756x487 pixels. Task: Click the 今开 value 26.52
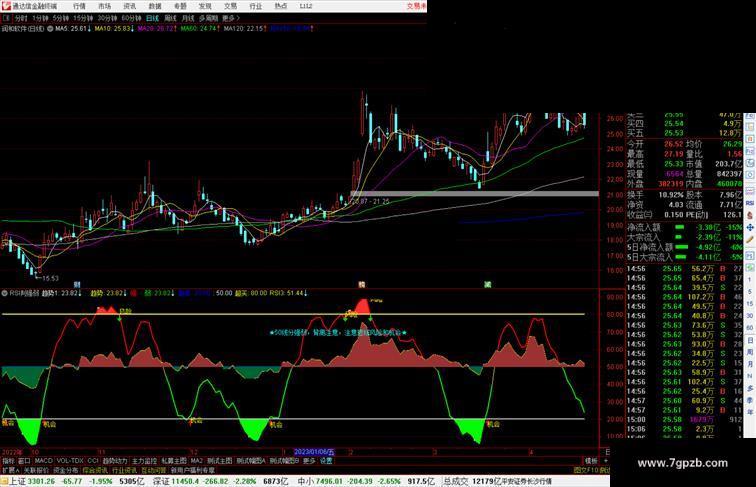click(674, 144)
